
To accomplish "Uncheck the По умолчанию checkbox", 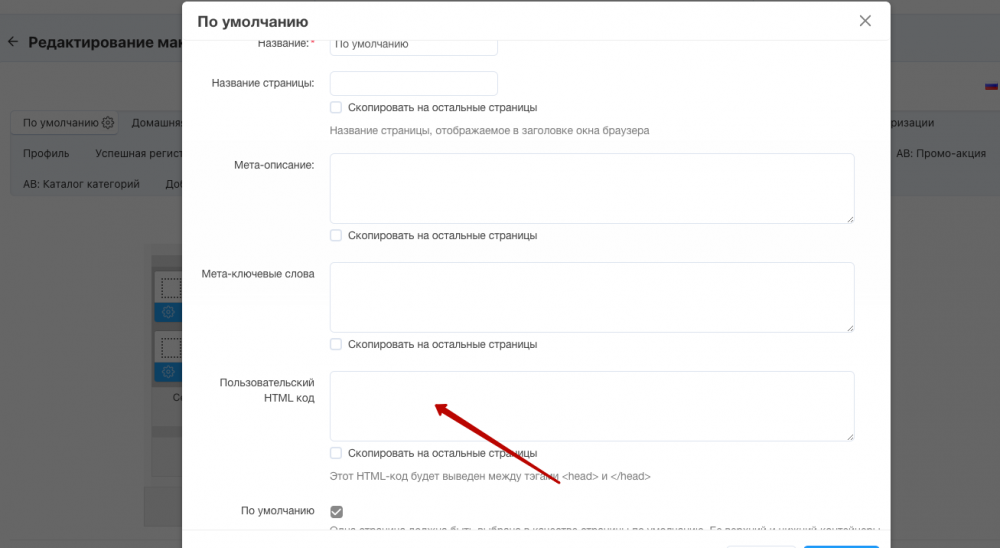I will tap(336, 511).
